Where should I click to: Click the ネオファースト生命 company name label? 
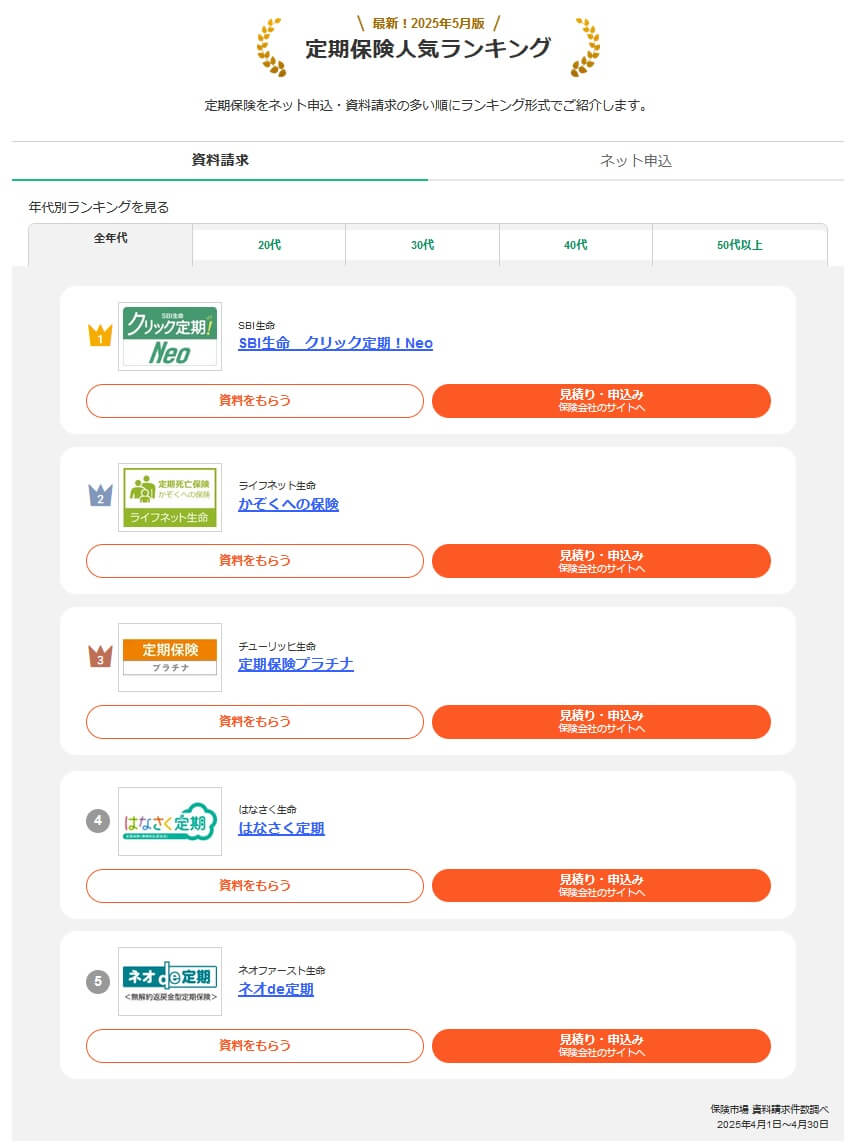(282, 970)
